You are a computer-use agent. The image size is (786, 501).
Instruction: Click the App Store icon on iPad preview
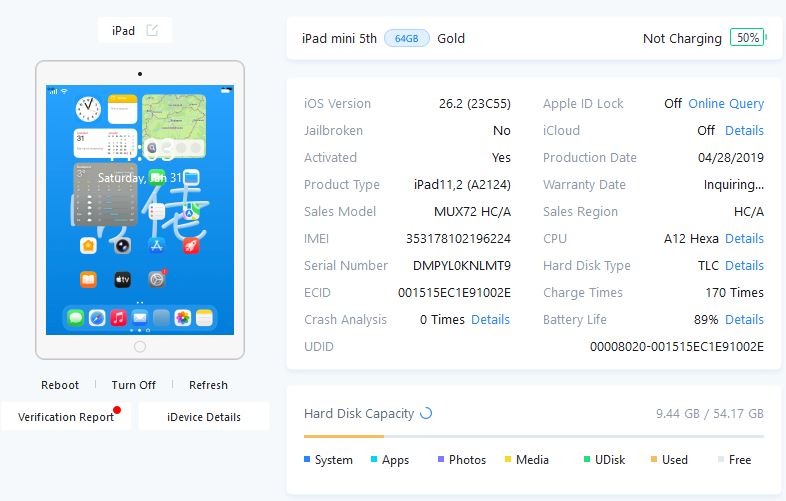[x=156, y=246]
